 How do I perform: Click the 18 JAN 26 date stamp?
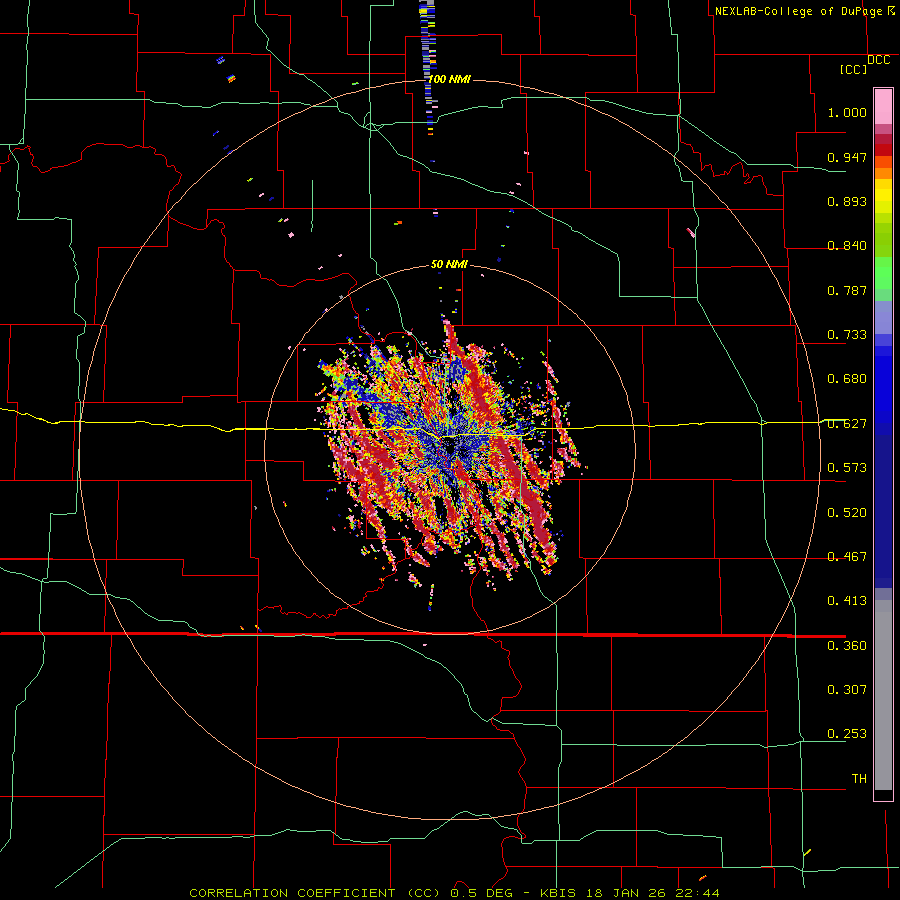[x=627, y=893]
